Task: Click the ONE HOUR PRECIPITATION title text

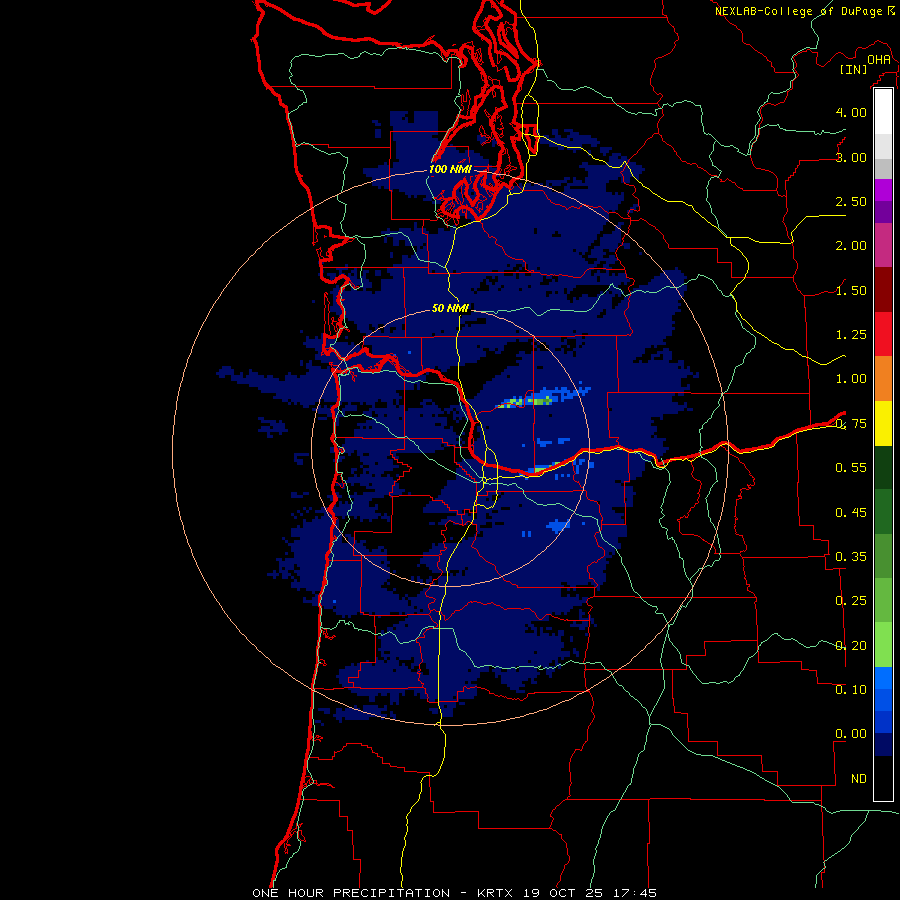Action: tap(351, 893)
